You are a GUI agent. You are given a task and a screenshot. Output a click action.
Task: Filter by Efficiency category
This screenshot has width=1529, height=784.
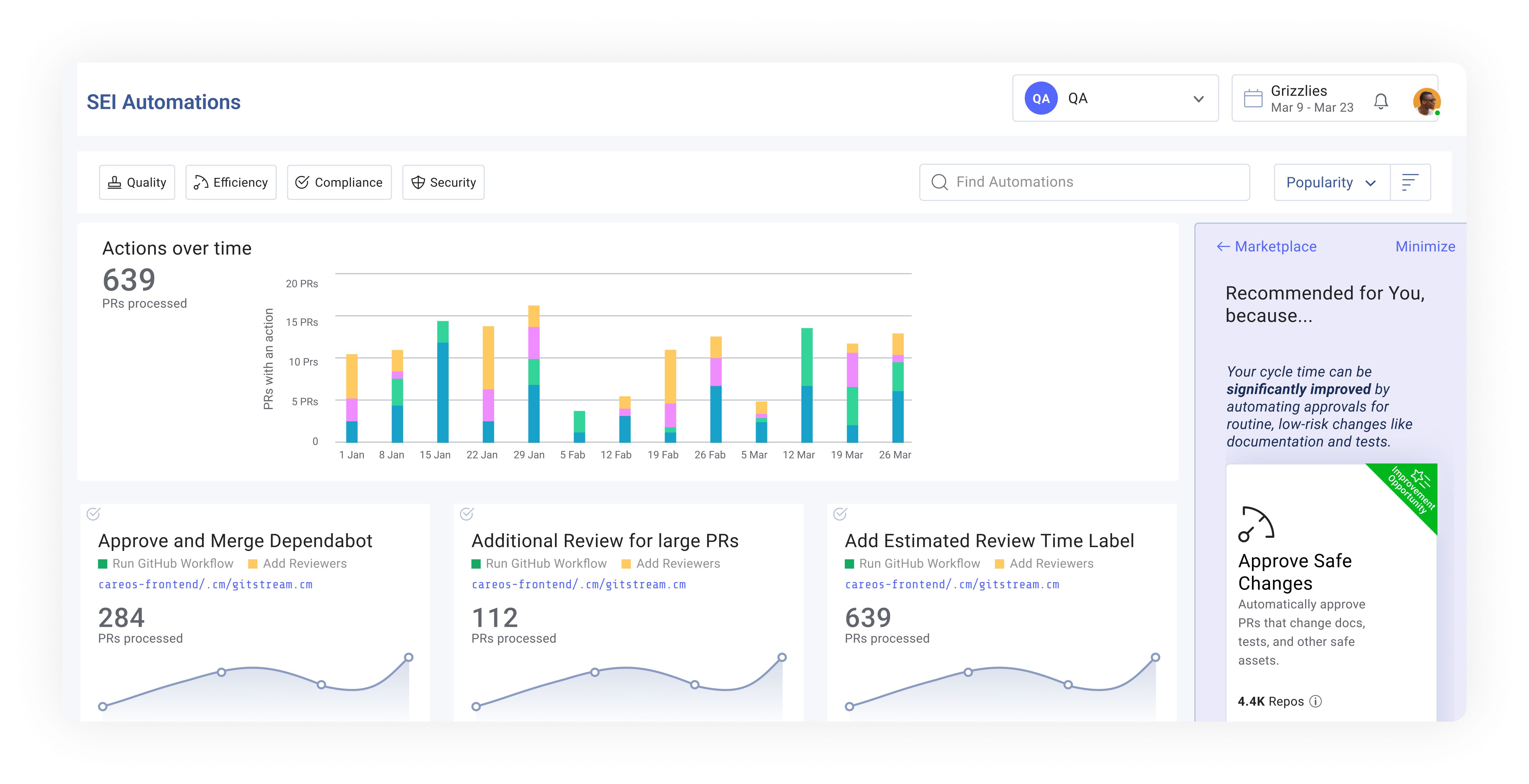pyautogui.click(x=231, y=183)
